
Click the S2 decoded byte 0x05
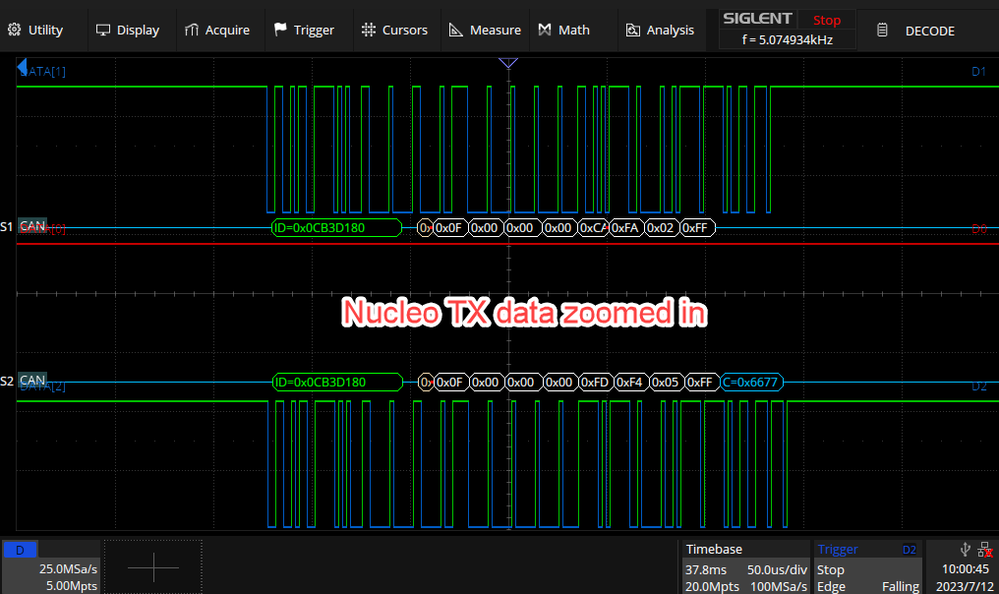click(665, 382)
